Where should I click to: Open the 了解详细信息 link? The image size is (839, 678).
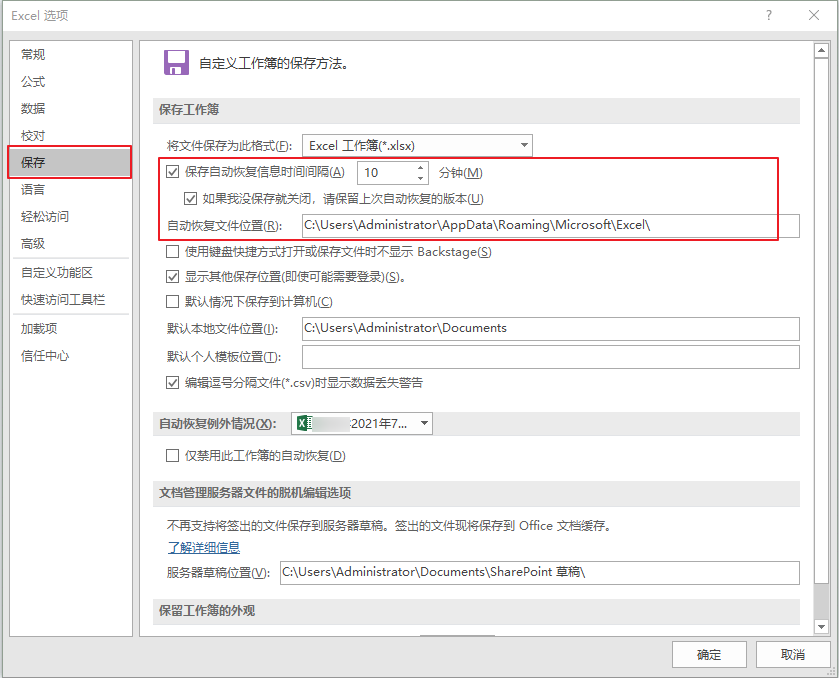coord(204,547)
